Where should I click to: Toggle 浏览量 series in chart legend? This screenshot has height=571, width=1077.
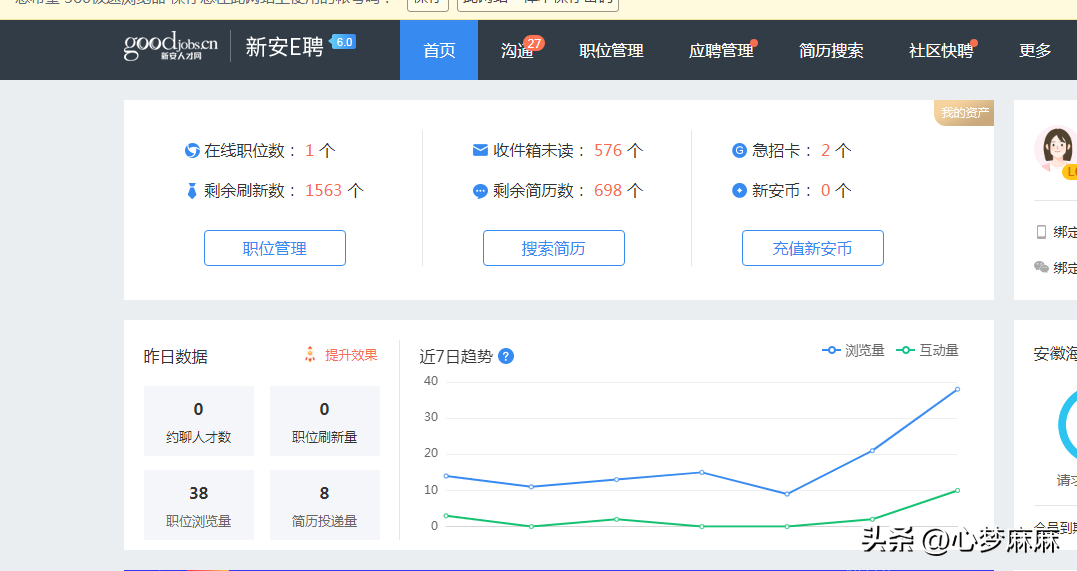853,350
